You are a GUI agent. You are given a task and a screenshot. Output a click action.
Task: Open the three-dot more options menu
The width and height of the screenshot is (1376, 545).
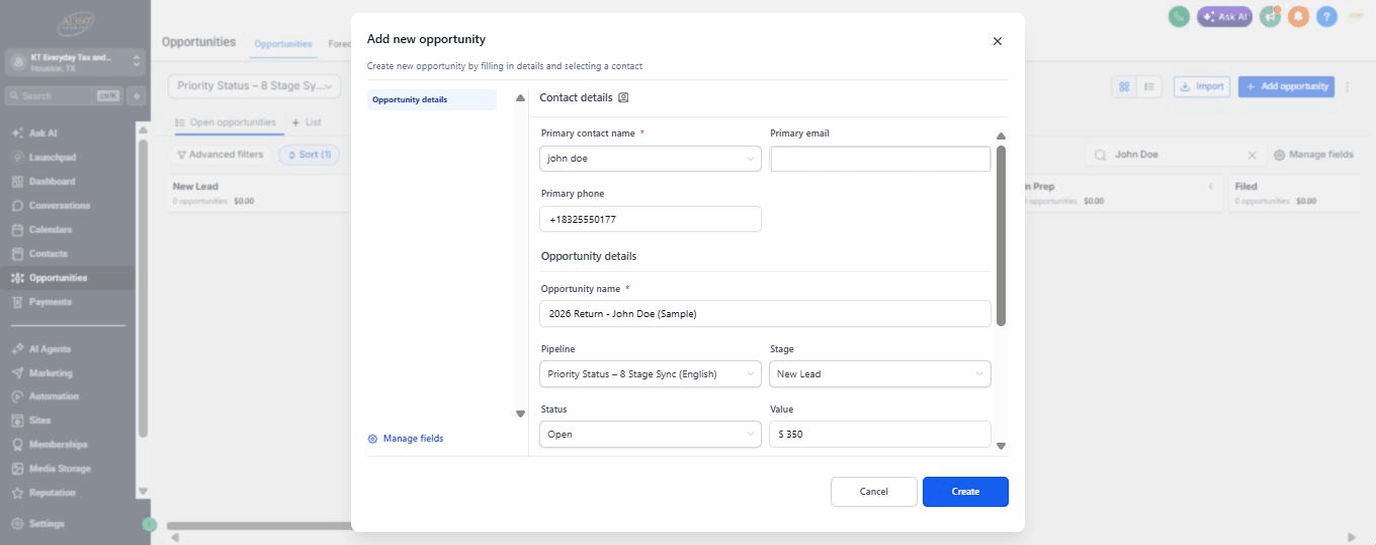point(1348,87)
